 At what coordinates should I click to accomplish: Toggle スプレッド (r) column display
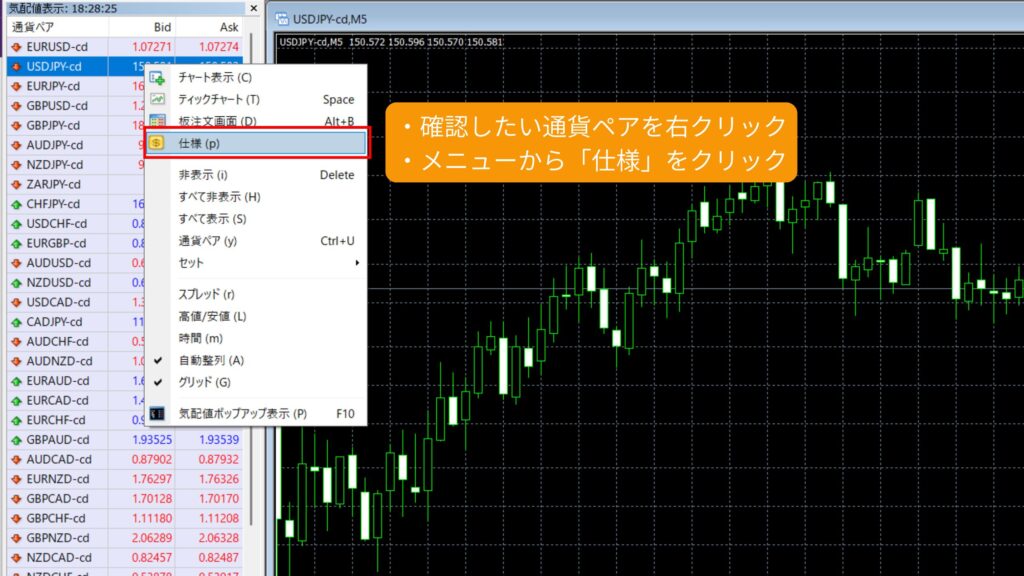click(x=206, y=294)
